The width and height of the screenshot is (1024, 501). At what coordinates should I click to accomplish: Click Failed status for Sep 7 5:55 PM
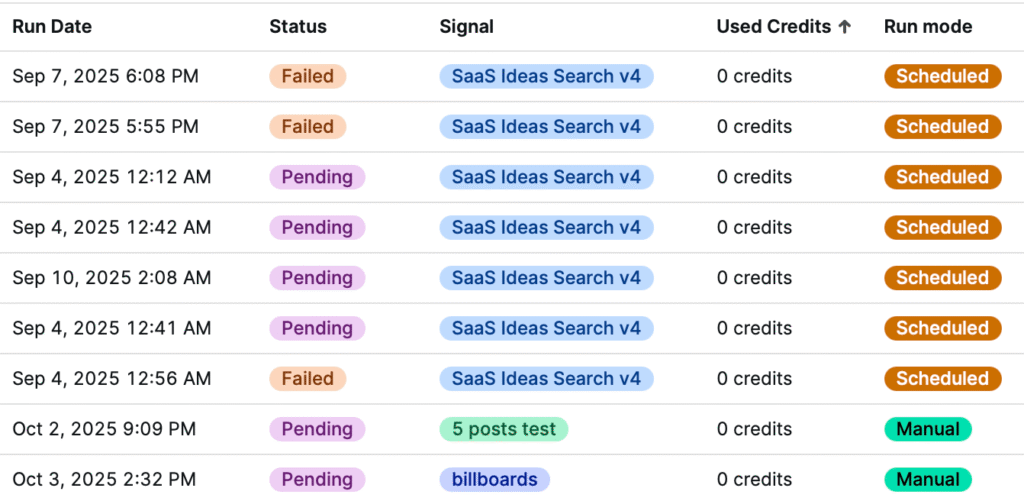tap(308, 127)
